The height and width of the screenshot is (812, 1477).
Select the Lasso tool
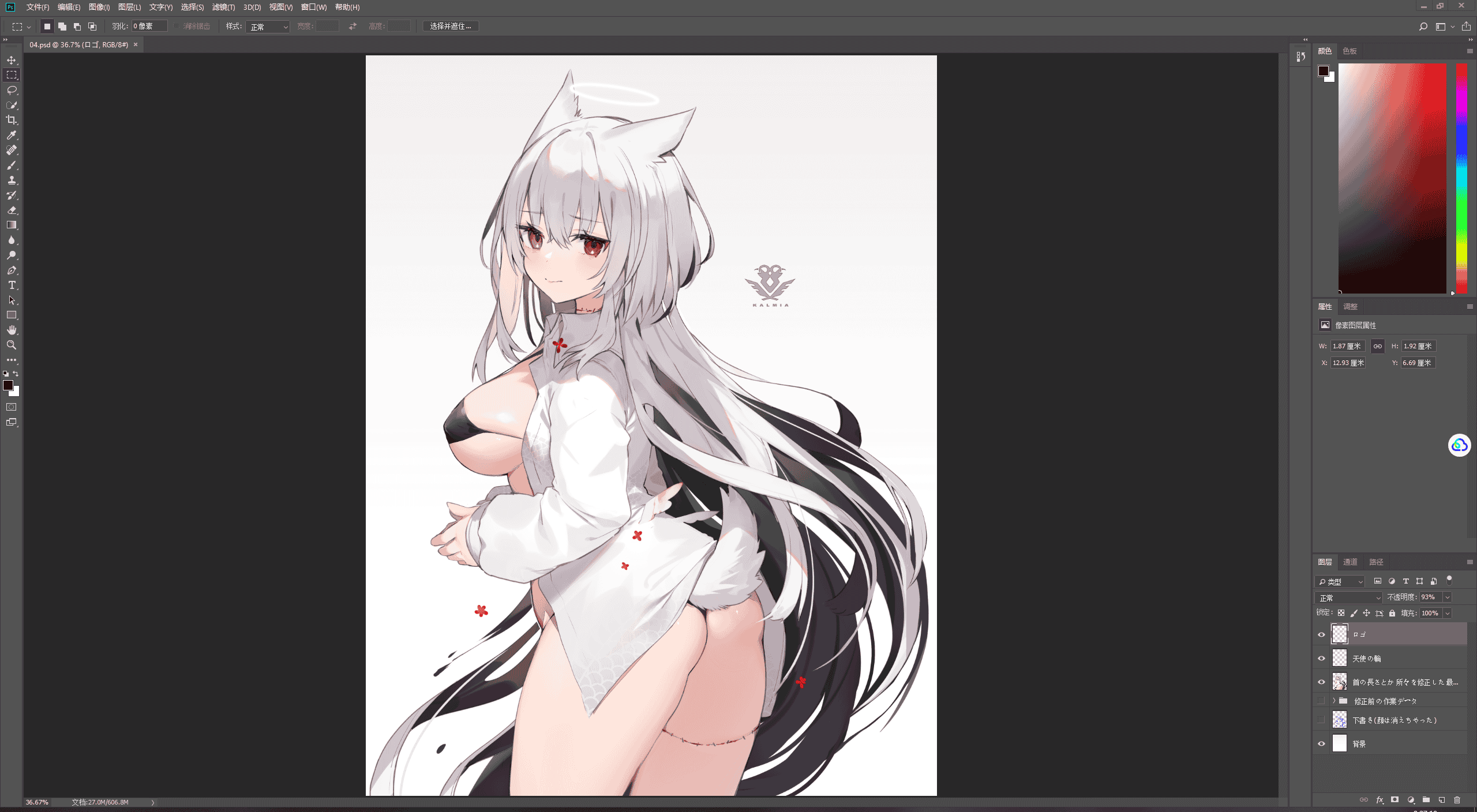coord(12,90)
